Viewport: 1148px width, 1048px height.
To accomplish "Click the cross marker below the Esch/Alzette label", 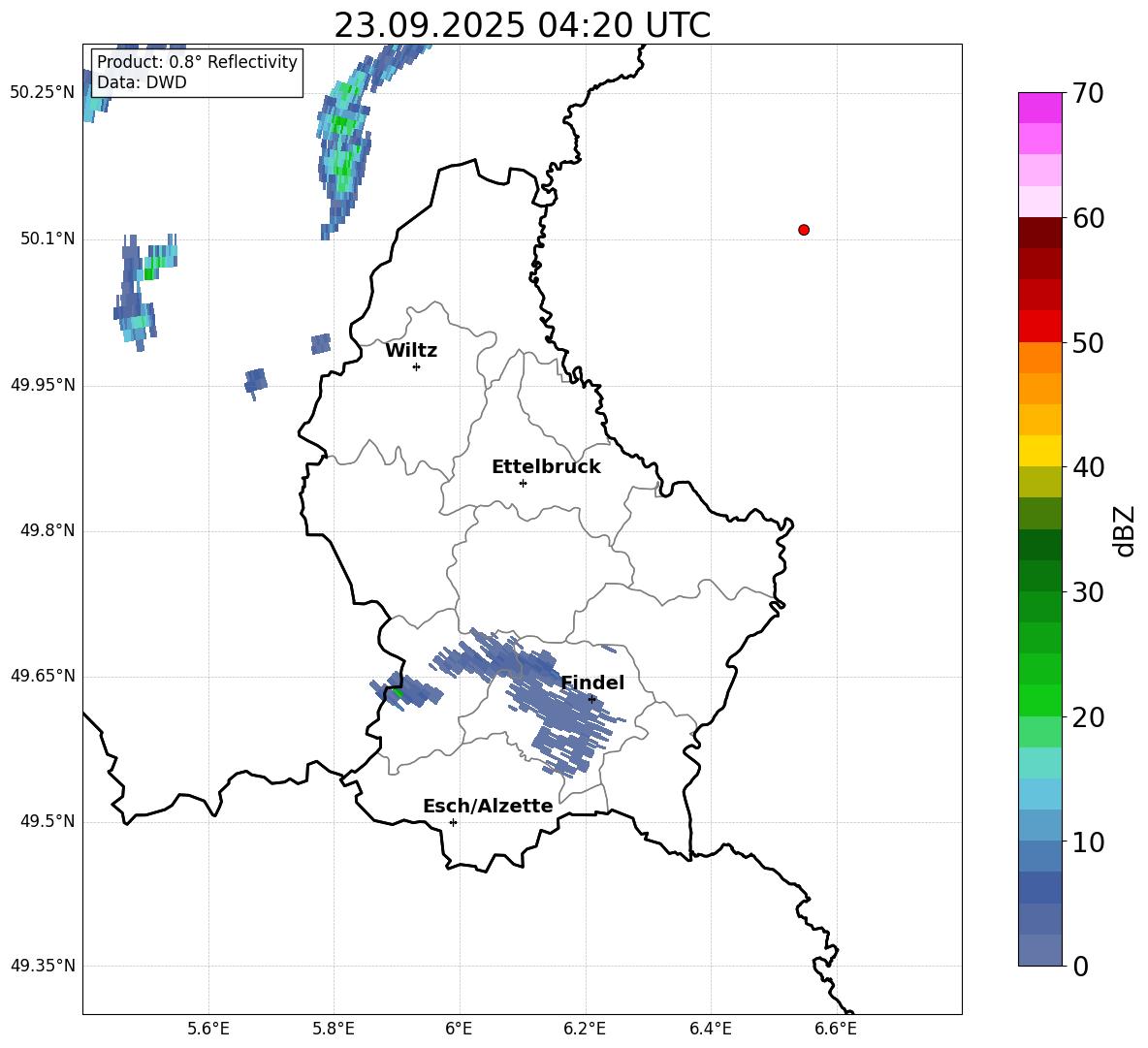I will click(x=453, y=822).
